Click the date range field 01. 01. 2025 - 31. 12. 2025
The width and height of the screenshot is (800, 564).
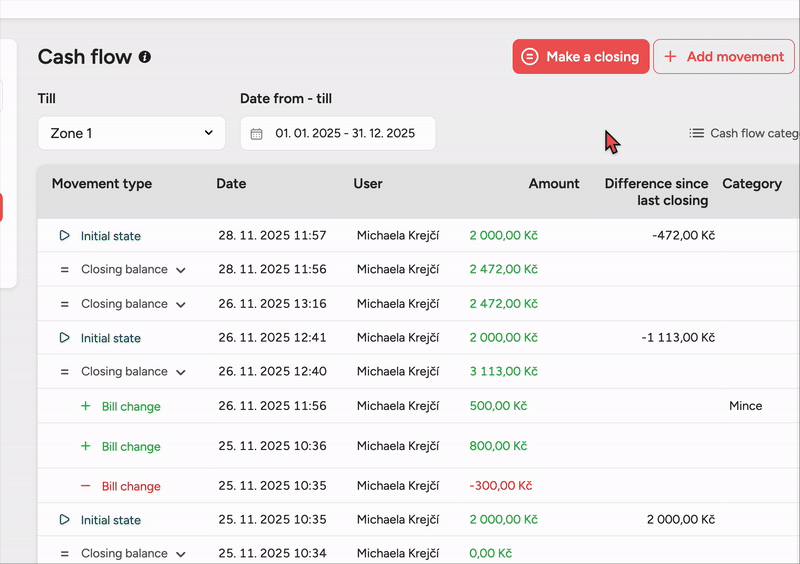(345, 133)
